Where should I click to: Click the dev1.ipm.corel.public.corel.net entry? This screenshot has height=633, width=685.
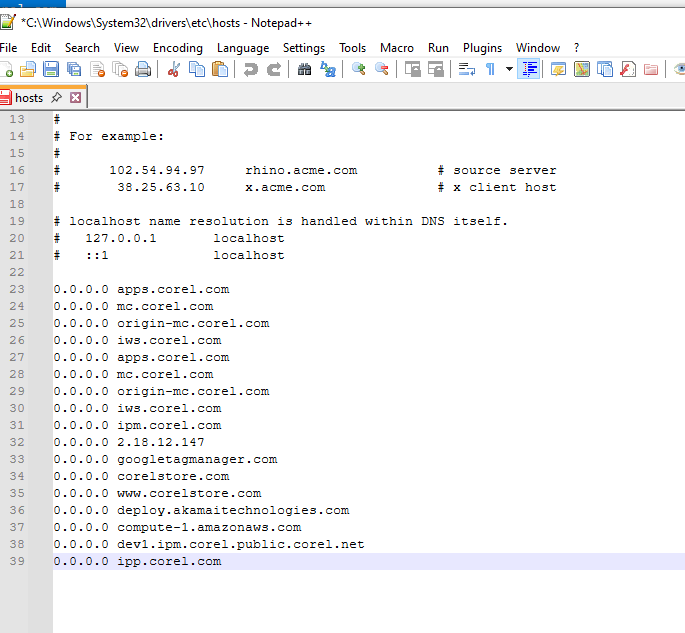[x=241, y=544]
